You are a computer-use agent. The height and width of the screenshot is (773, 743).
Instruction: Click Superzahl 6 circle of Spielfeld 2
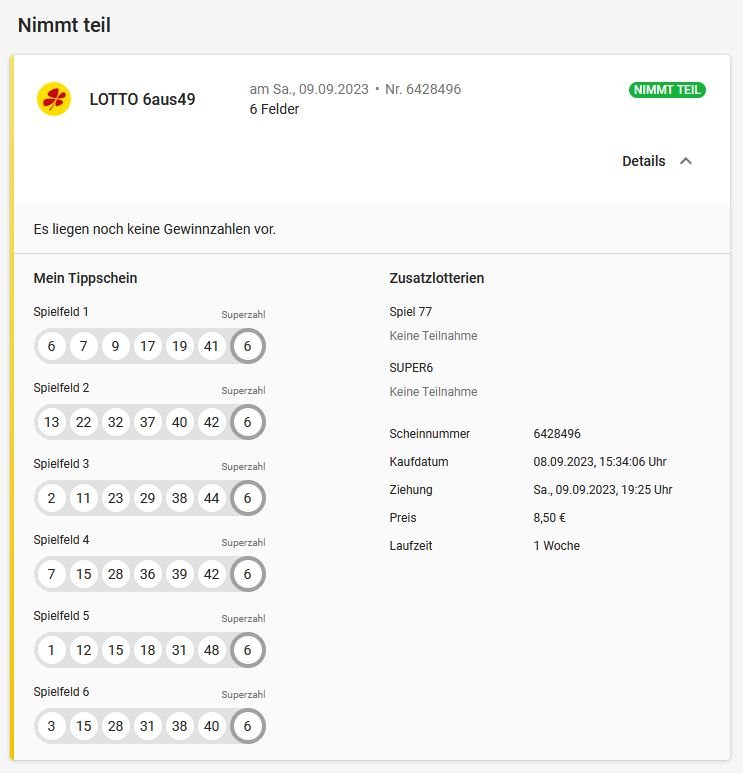248,422
